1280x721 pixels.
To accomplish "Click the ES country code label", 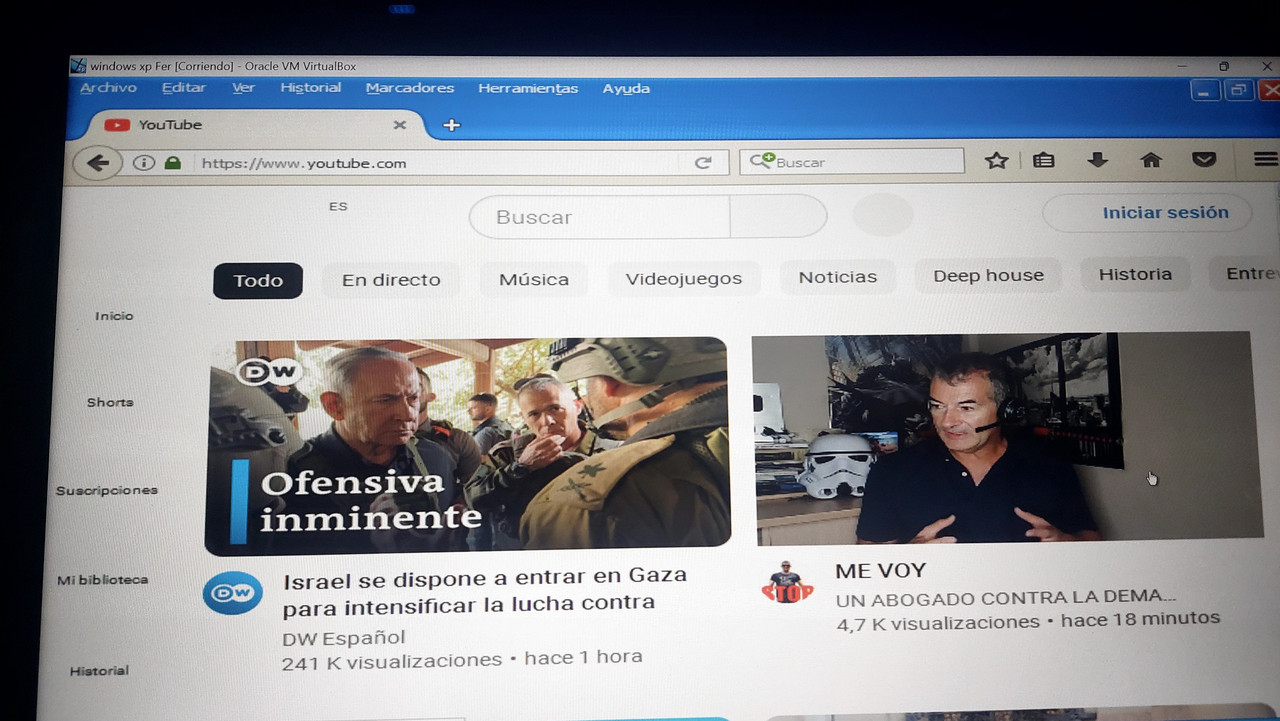I will (338, 206).
